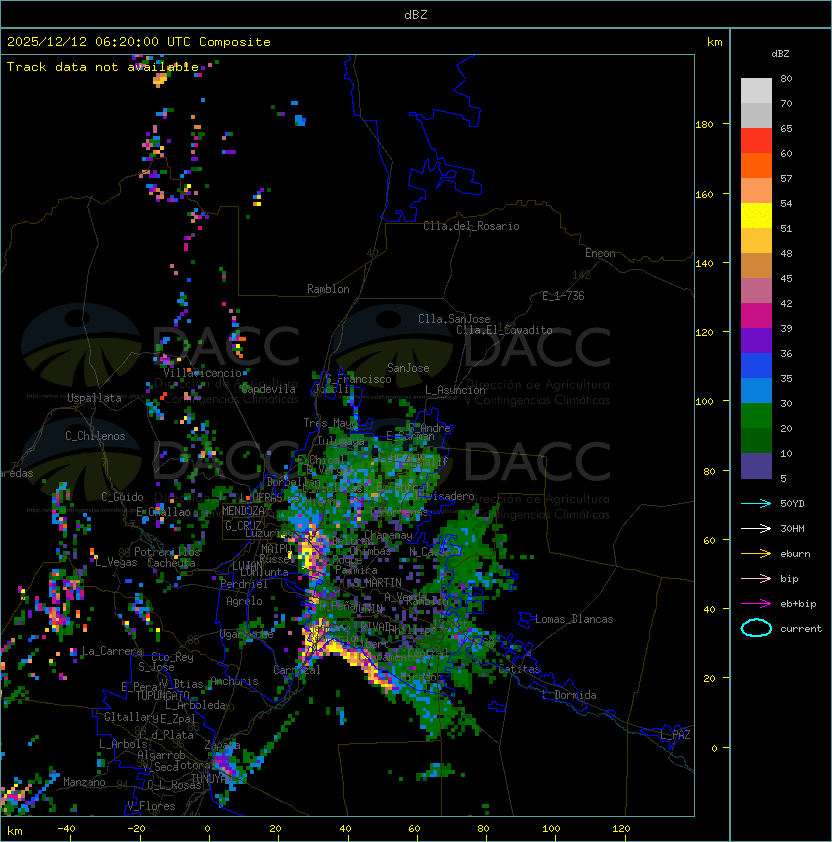Image resolution: width=832 pixels, height=842 pixels.
Task: Select the light gray 70-80 dBZ swatch
Action: (756, 91)
